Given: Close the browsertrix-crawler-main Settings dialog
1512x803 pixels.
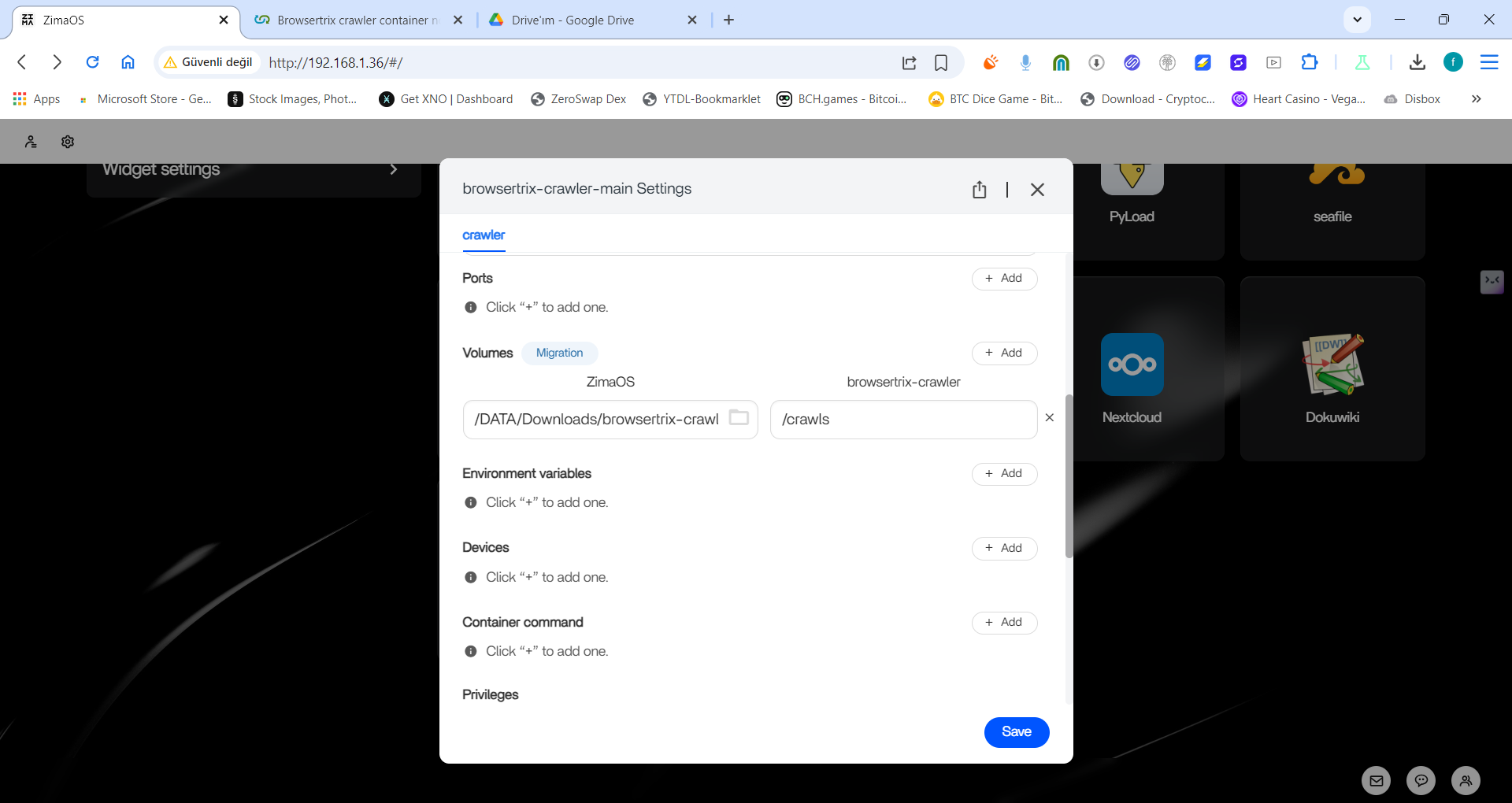Looking at the screenshot, I should (x=1037, y=190).
